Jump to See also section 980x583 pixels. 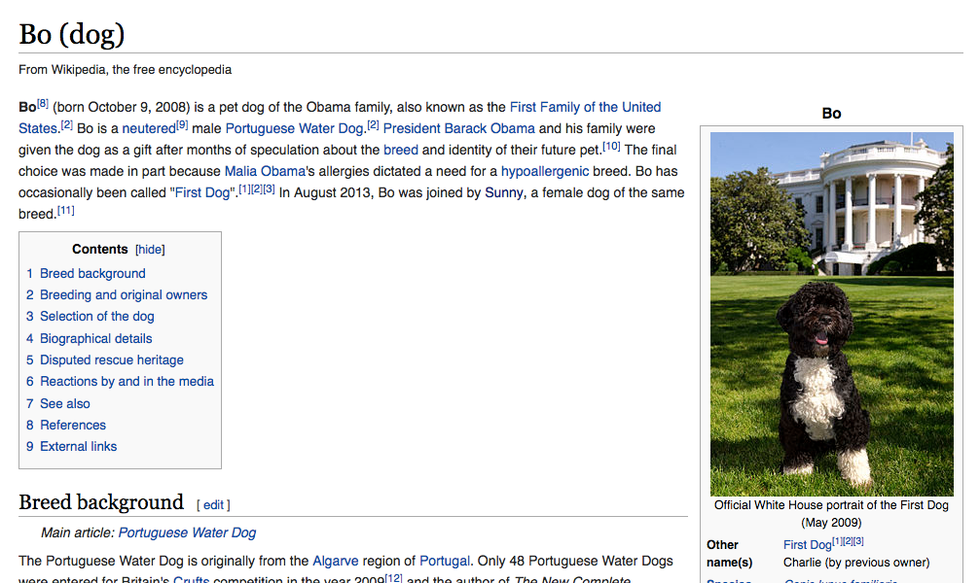[x=65, y=404]
